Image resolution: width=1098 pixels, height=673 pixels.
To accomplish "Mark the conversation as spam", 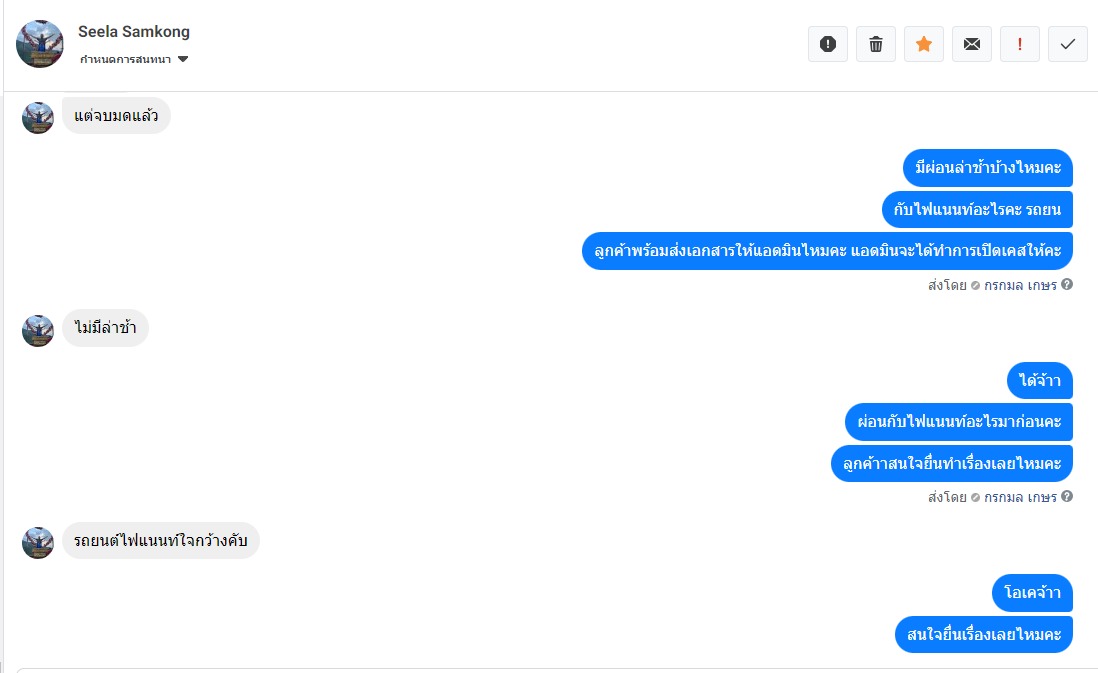I will [x=828, y=44].
